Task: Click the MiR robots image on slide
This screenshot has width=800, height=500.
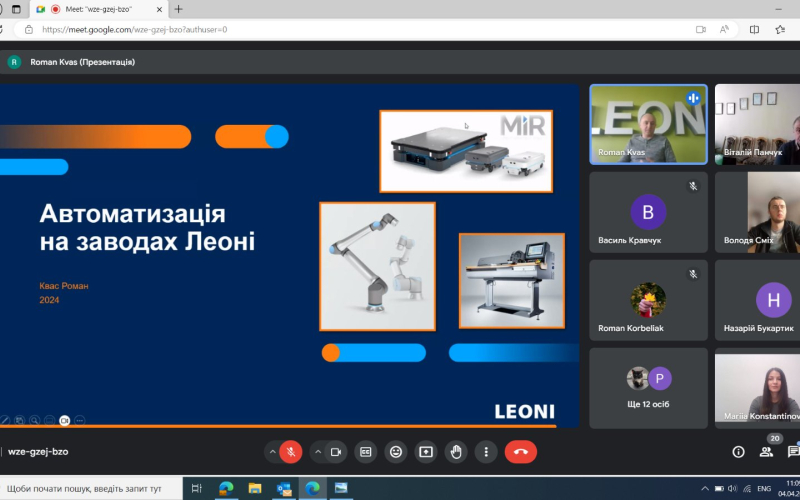Action: [466, 151]
